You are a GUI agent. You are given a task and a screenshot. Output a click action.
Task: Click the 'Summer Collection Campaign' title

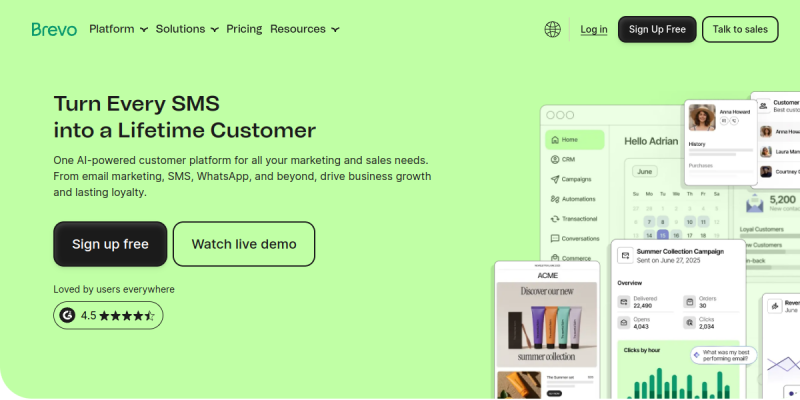pyautogui.click(x=680, y=252)
